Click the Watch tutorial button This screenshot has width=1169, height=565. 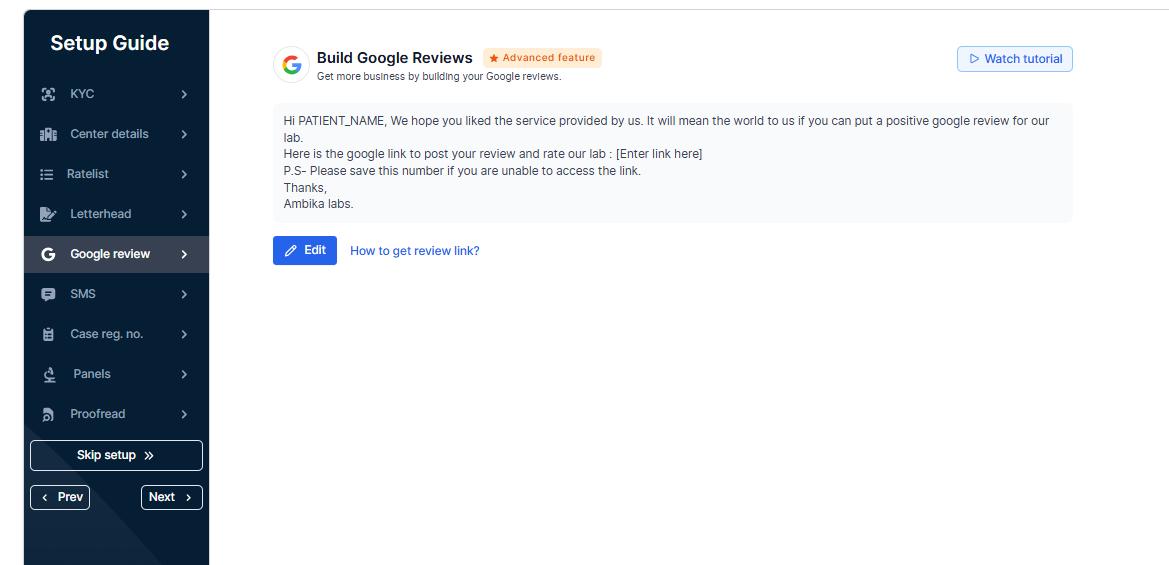[1015, 59]
